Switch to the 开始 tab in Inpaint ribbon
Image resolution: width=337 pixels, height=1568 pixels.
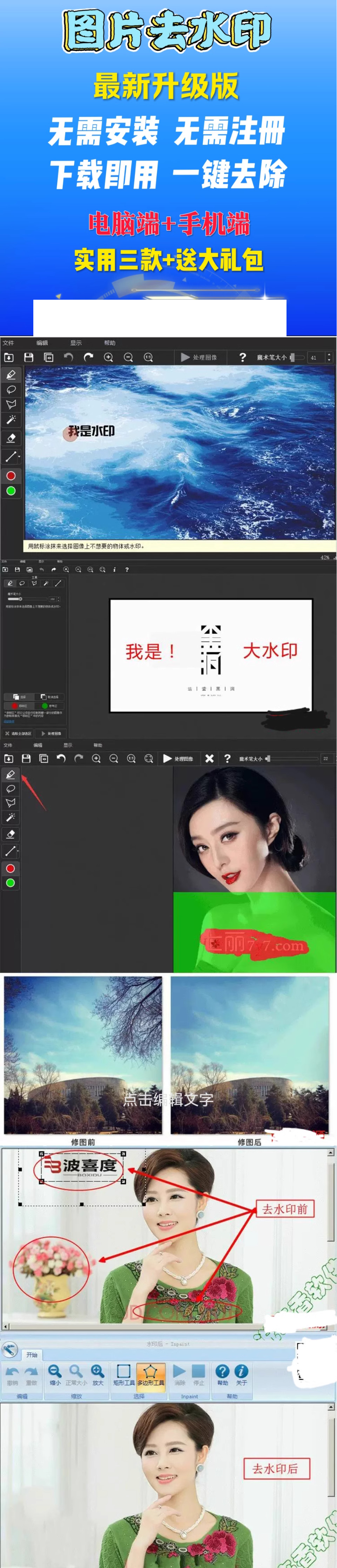[32, 1355]
